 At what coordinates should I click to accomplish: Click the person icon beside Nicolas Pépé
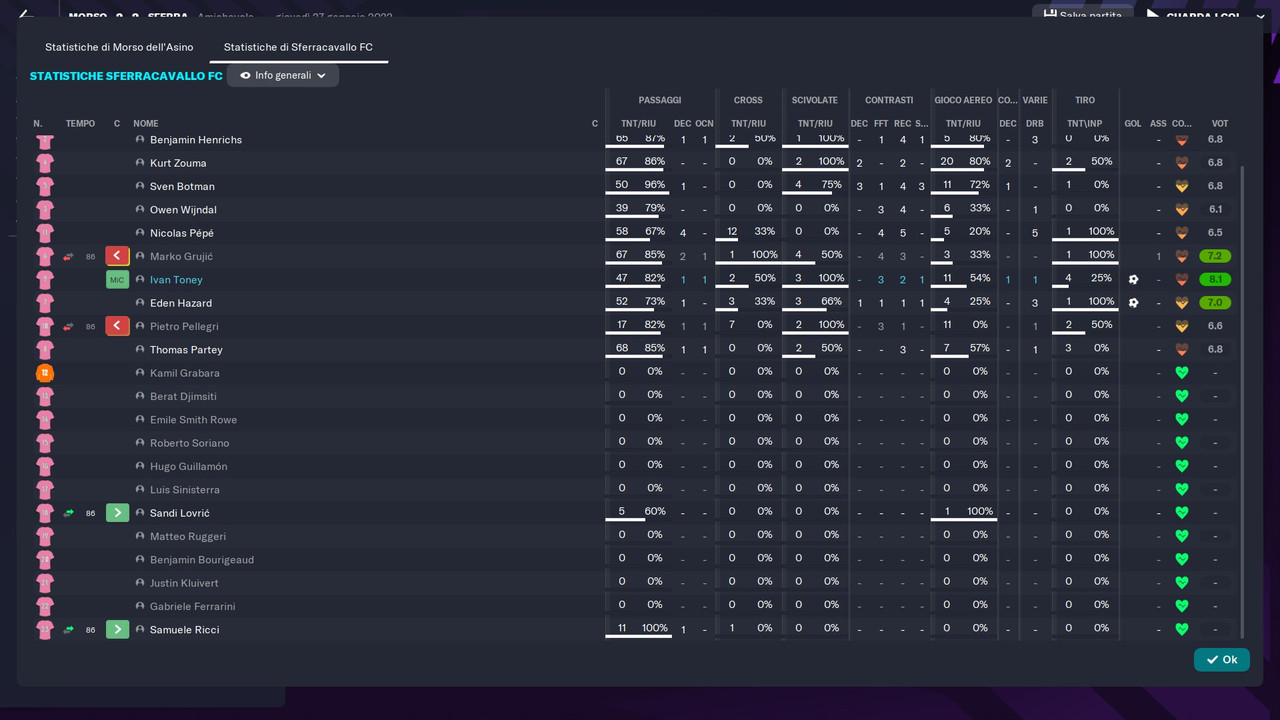(140, 233)
